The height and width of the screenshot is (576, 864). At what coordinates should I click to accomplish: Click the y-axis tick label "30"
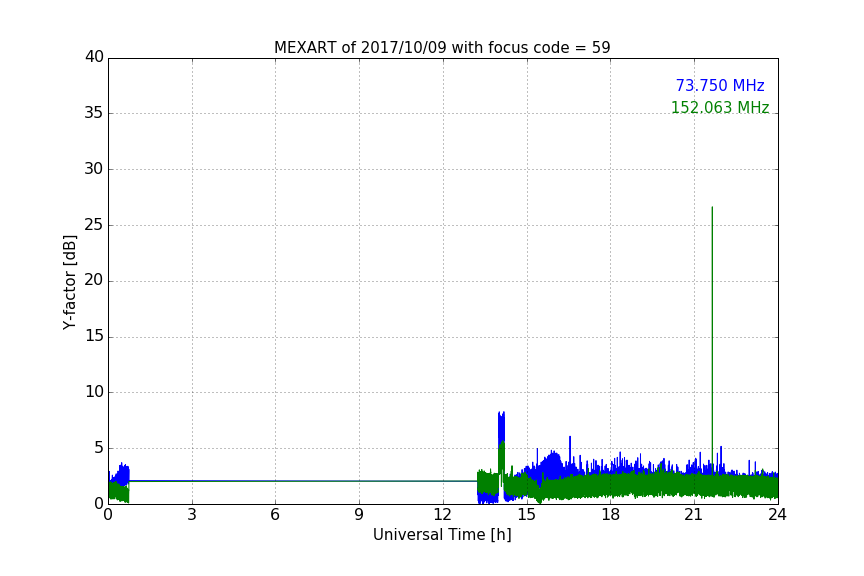[x=94, y=169]
